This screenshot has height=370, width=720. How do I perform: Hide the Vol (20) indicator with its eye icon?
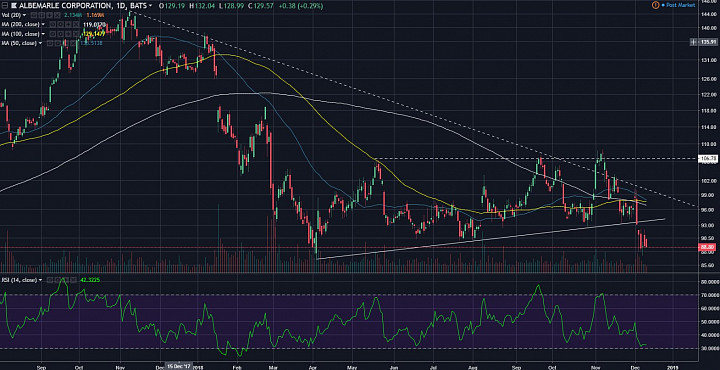click(x=34, y=15)
